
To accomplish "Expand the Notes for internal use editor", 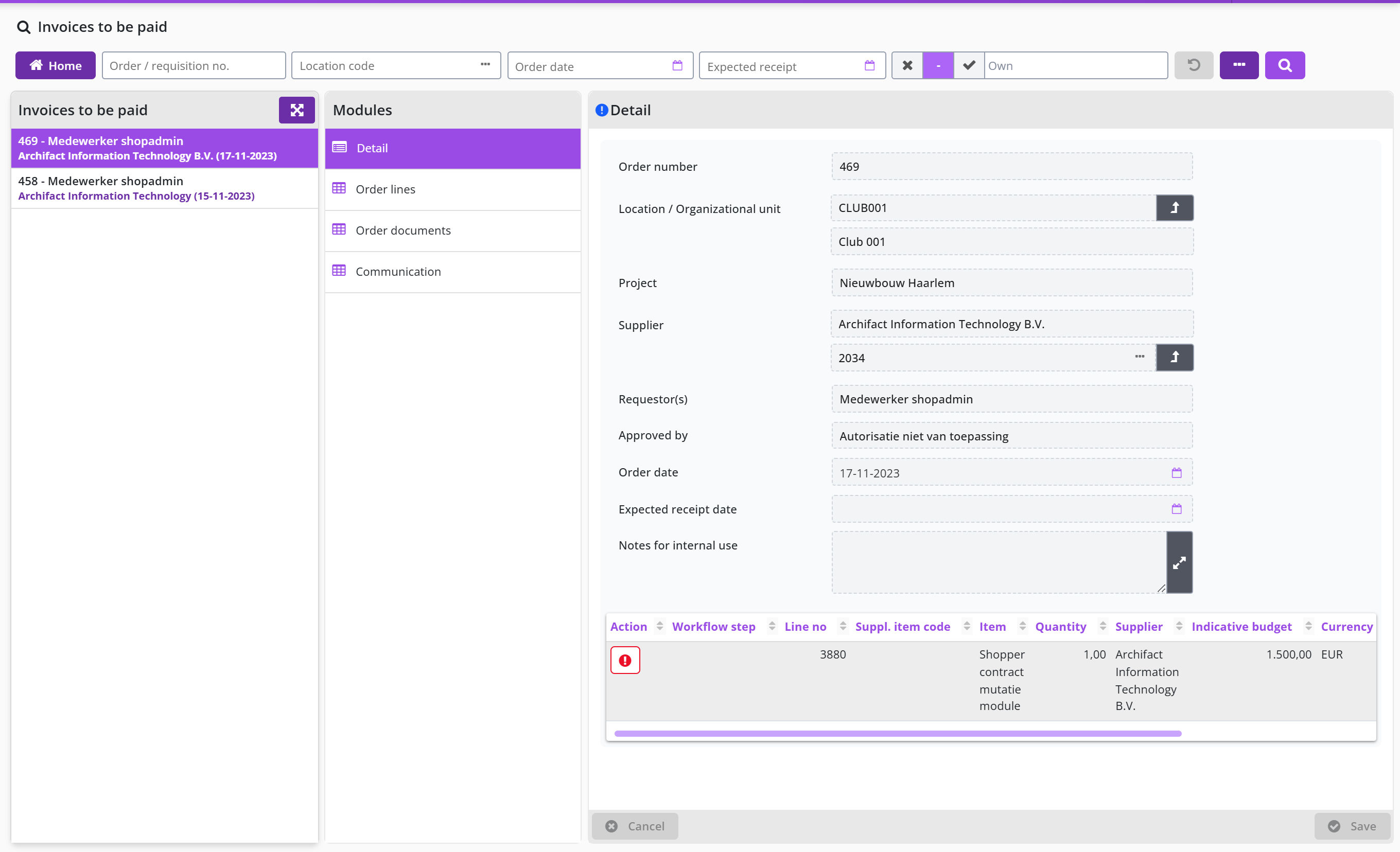I will pos(1180,562).
